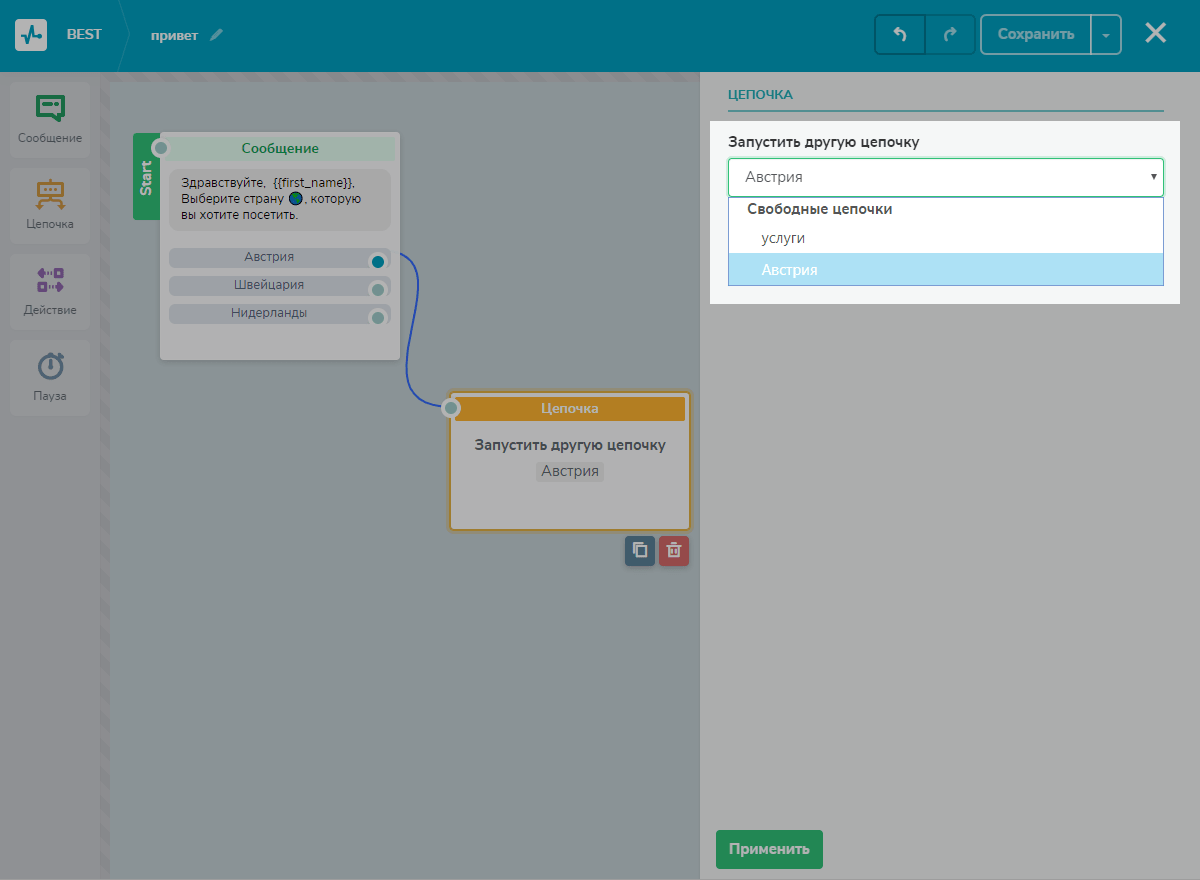Choose the highlighted Австрия option in the dropdown list
Screen dimensions: 1200x880
[946, 269]
